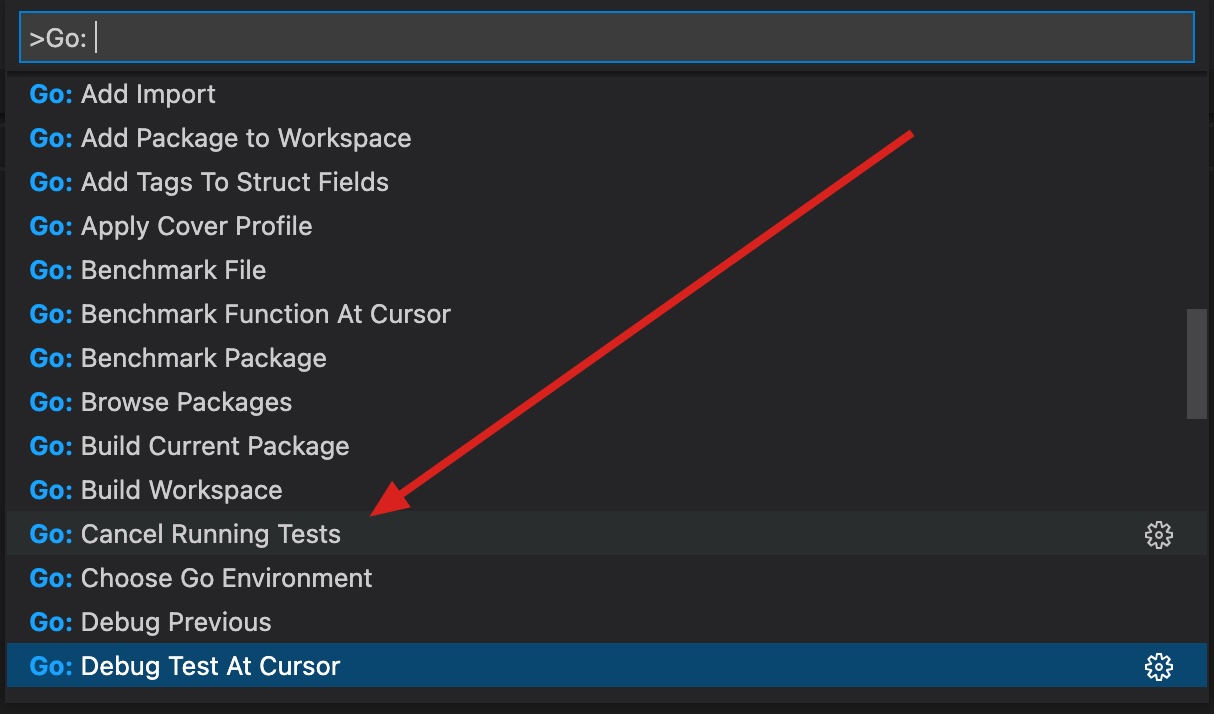Screen dimensions: 1214x714
Task: Click scrollbar track above the thumb
Action: pyautogui.click(x=1196, y=190)
